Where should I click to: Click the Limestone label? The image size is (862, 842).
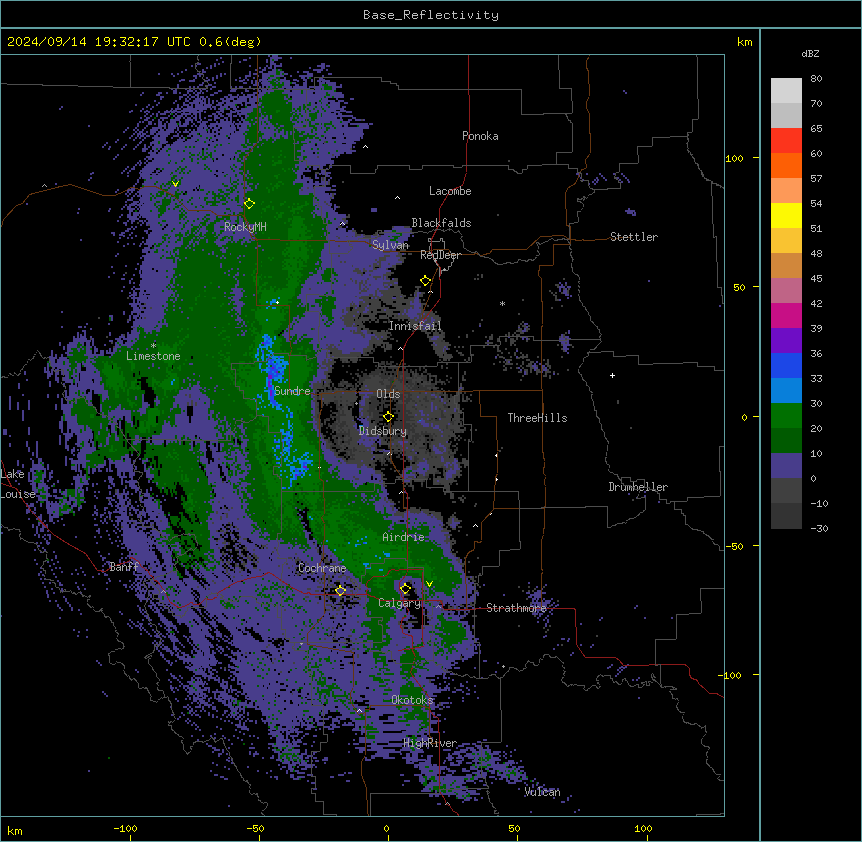pos(153,356)
